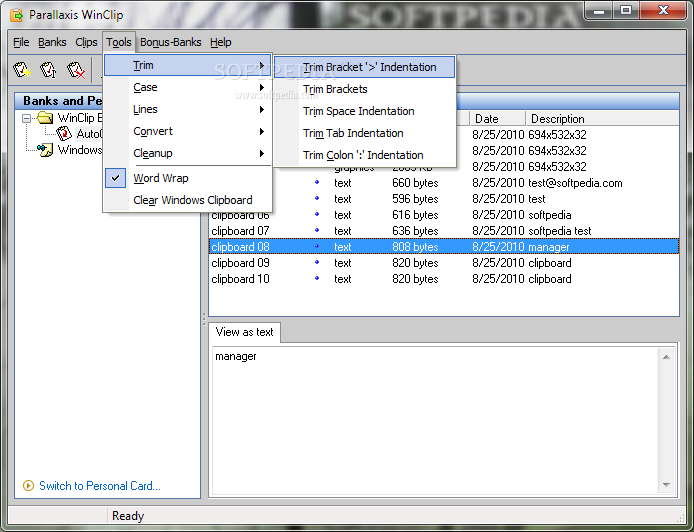Choose Trim Bracket '>' Indentation
This screenshot has width=694, height=532.
click(x=364, y=67)
